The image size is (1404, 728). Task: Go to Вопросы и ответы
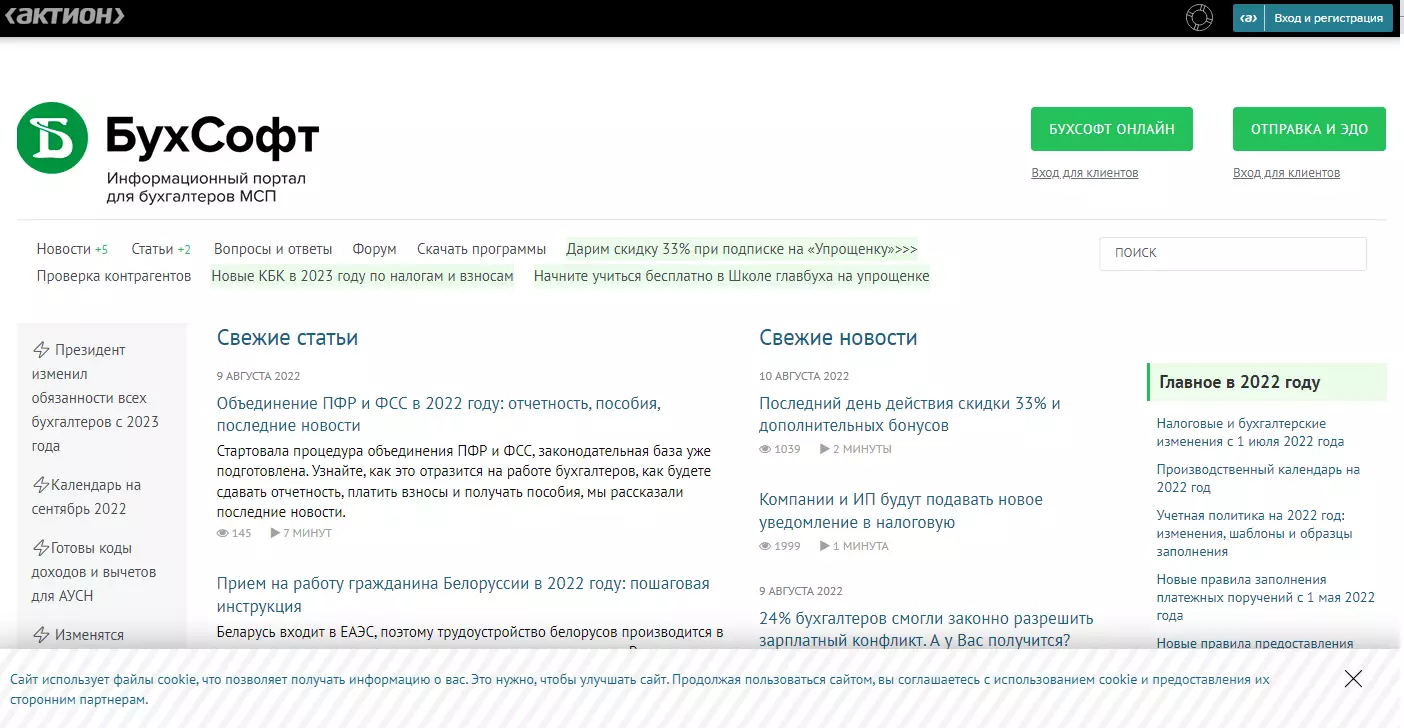273,249
